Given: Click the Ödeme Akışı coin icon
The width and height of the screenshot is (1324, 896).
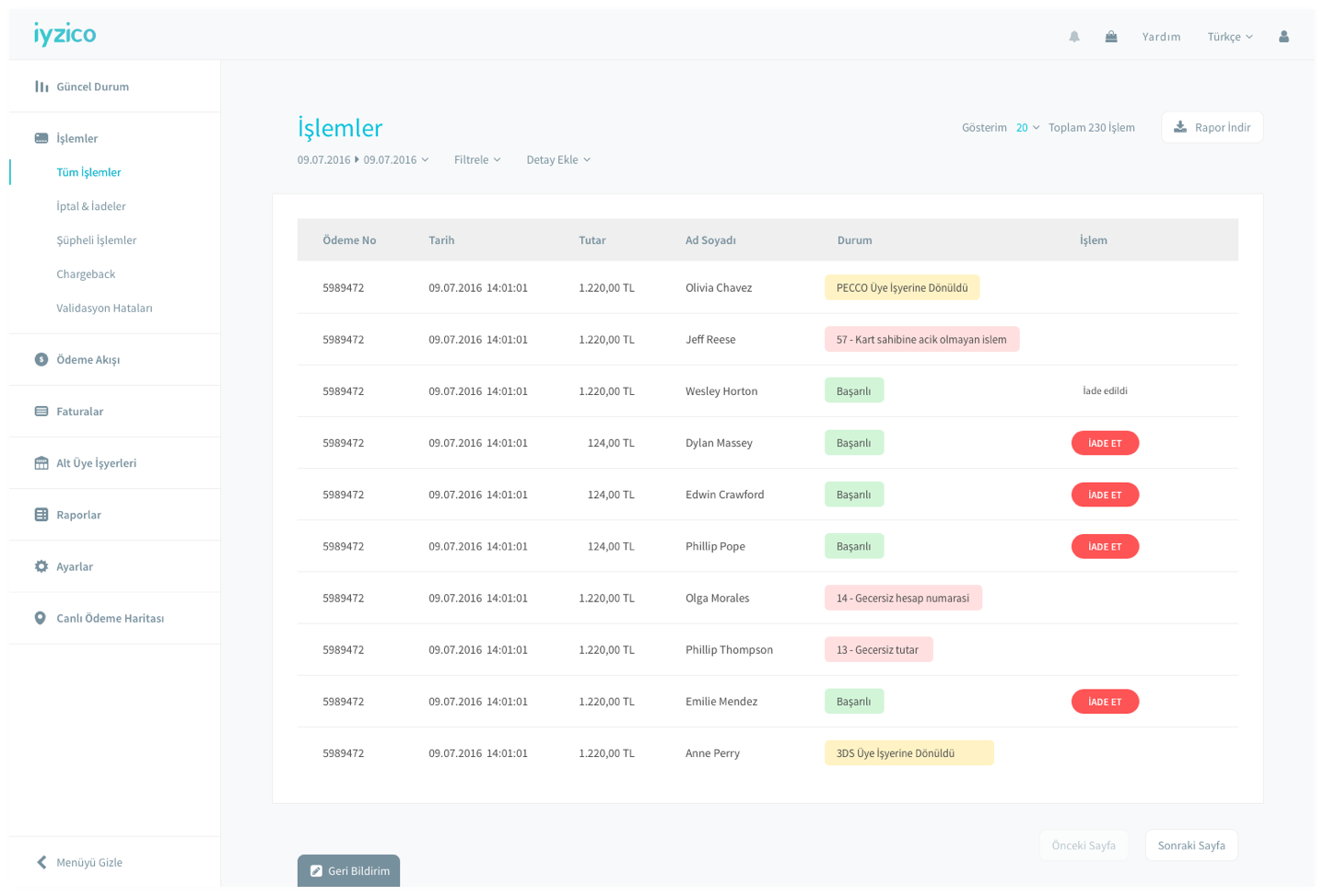Looking at the screenshot, I should tap(41, 359).
